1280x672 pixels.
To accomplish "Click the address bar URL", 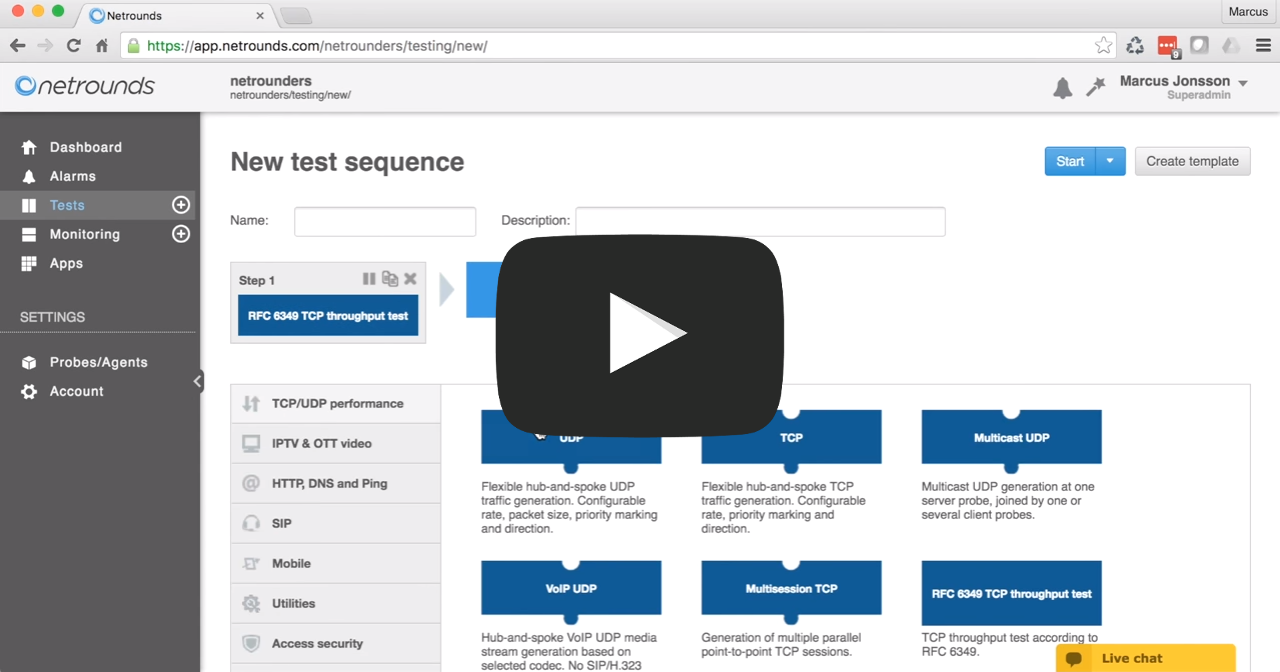I will pos(317,46).
